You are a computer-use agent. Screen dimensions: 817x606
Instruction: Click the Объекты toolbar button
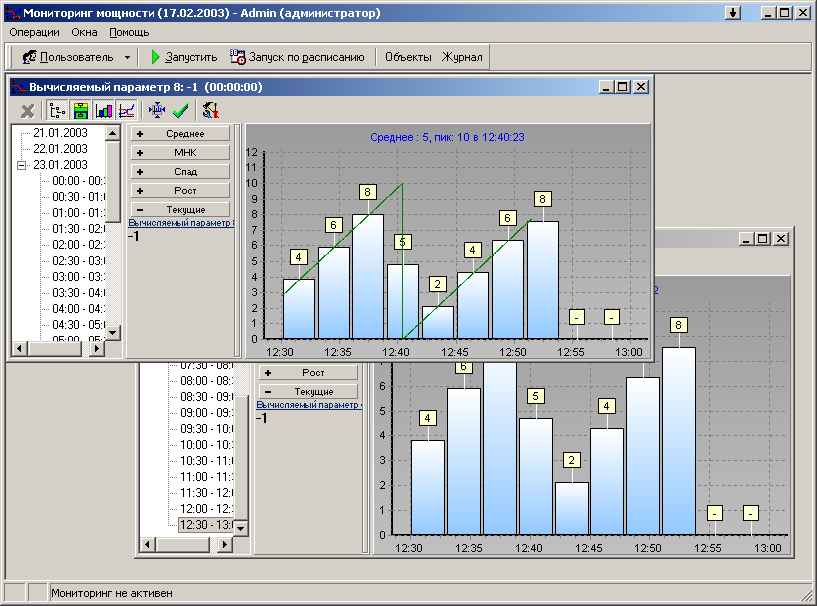408,57
